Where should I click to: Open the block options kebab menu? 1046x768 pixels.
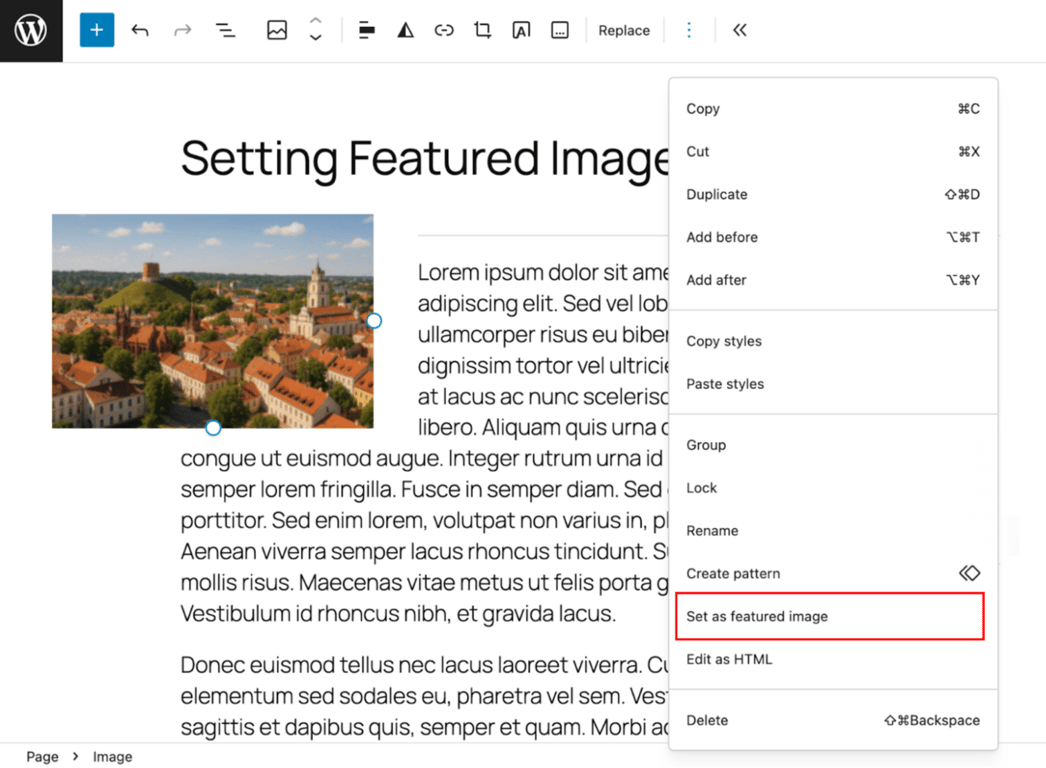[x=690, y=30]
